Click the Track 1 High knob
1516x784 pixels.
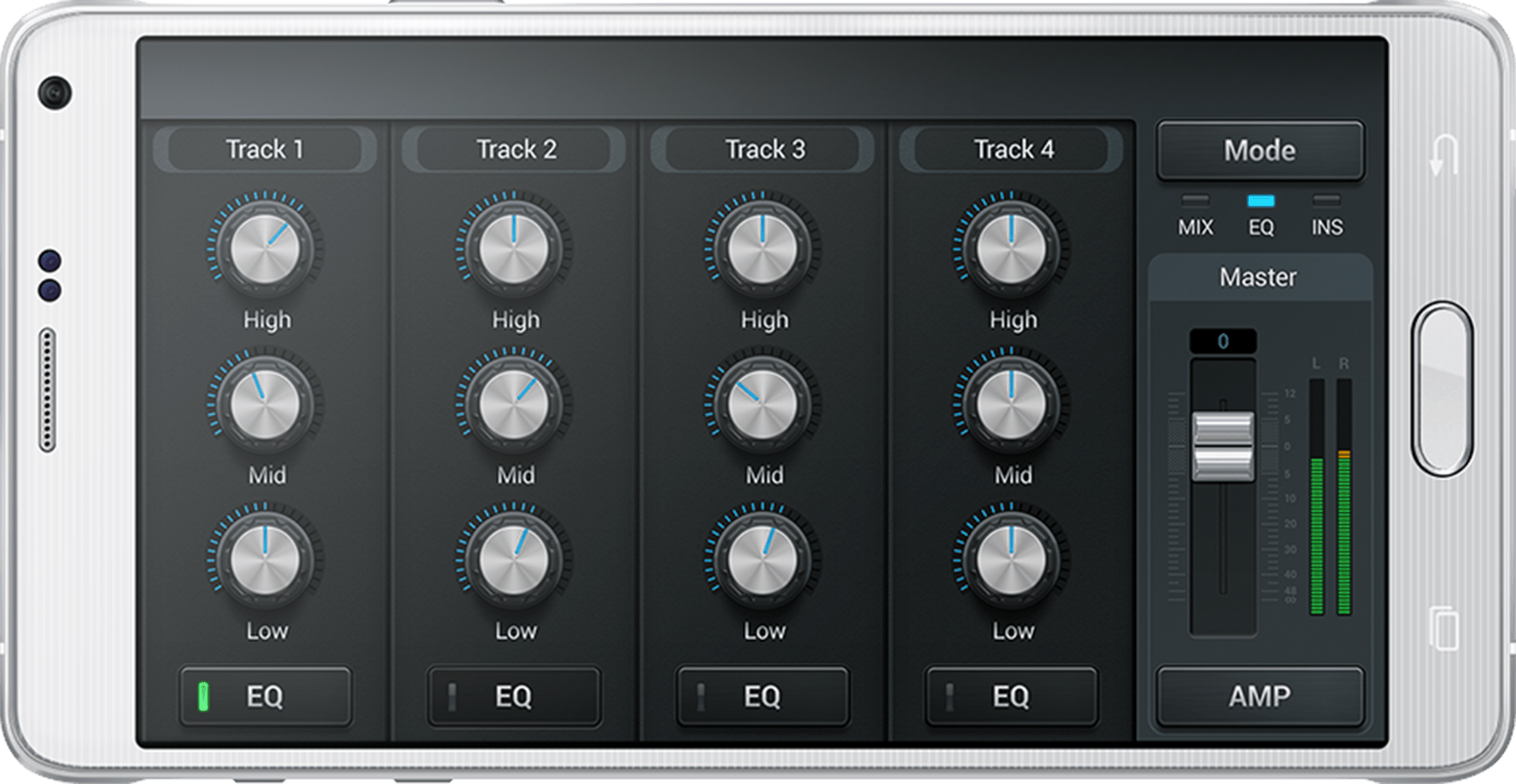[265, 249]
